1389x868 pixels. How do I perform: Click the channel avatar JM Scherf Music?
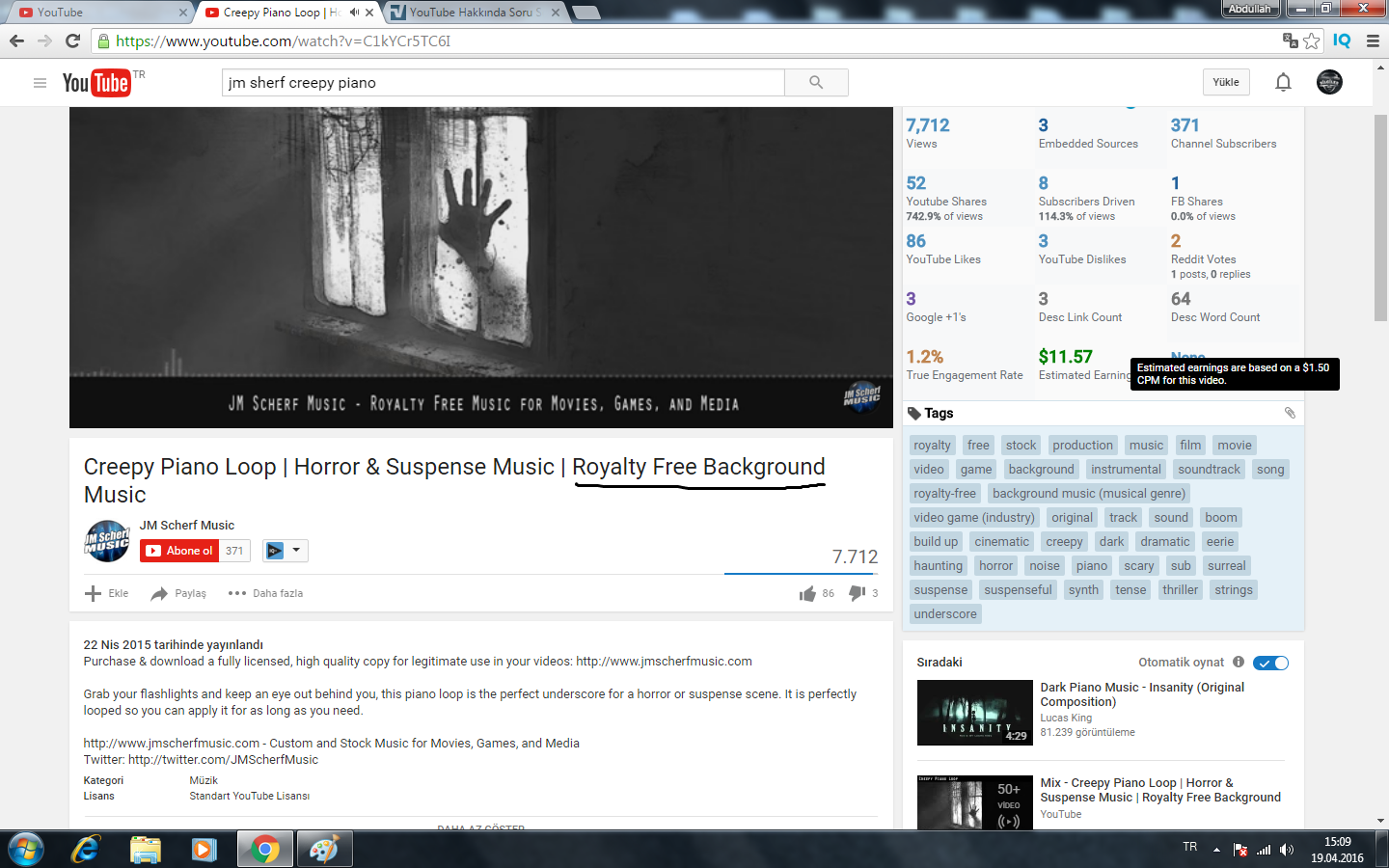(x=107, y=541)
